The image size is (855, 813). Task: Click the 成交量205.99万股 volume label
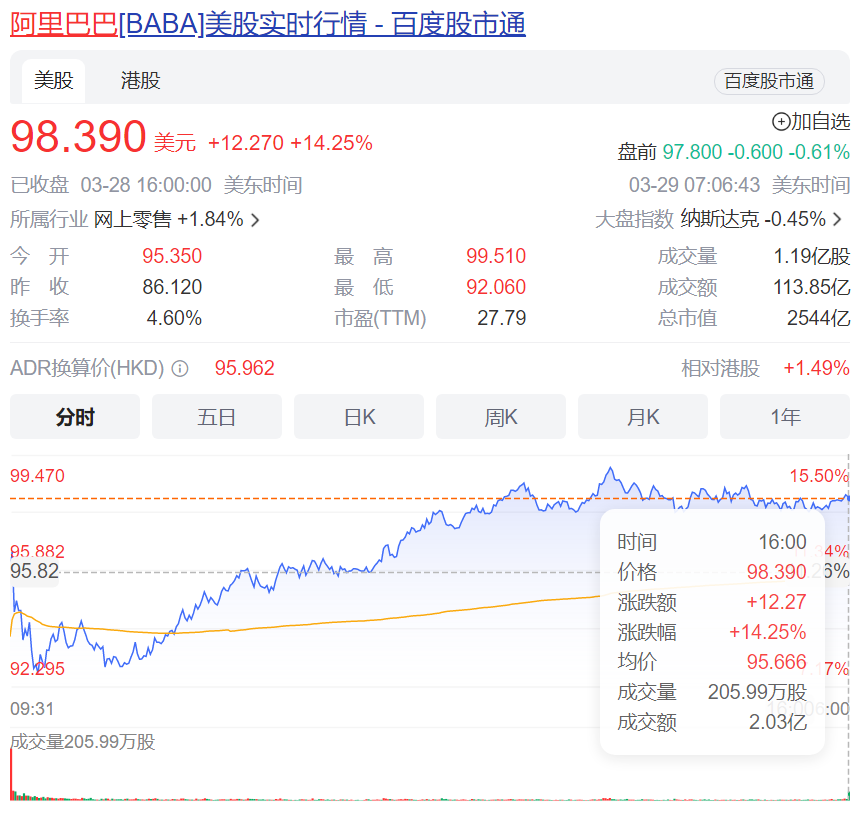83,742
